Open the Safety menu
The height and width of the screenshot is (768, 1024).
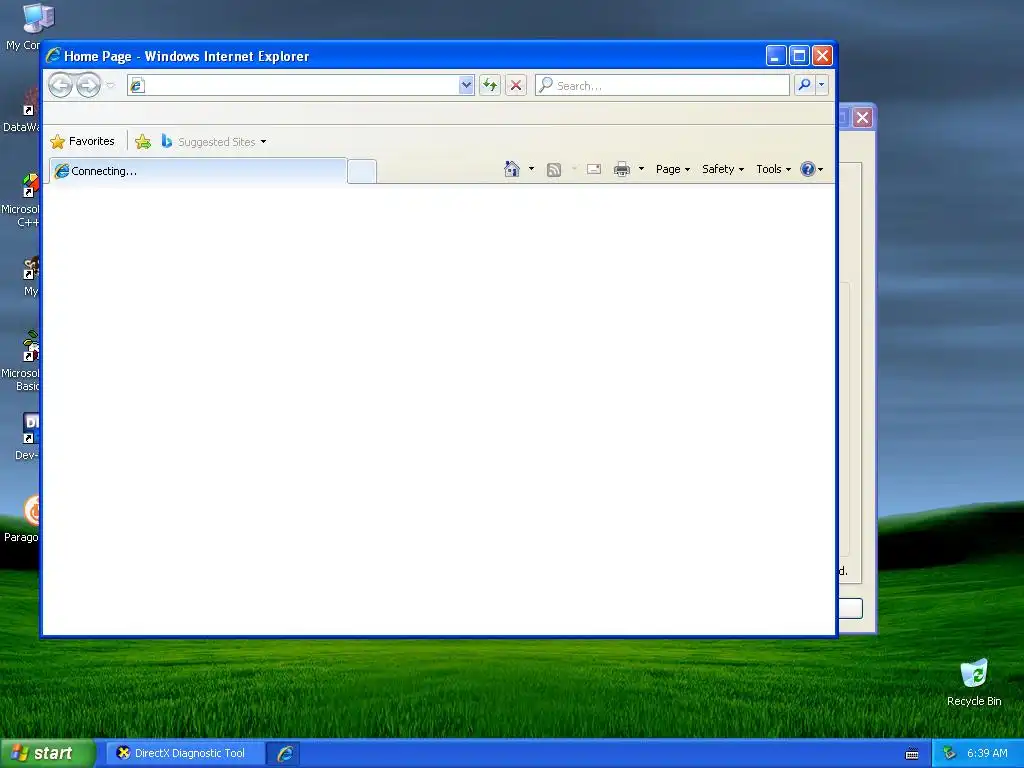click(x=723, y=169)
